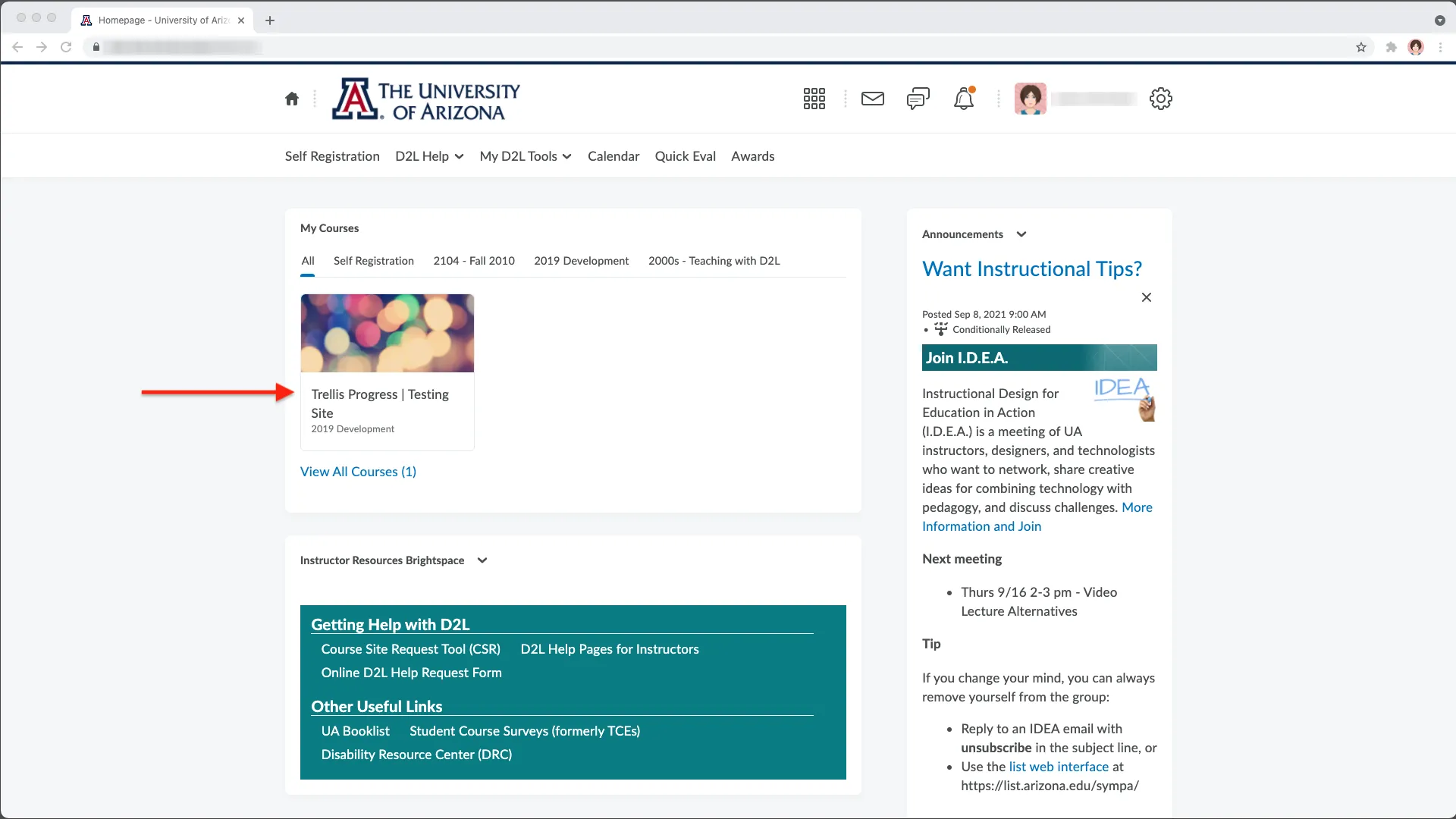Viewport: 1456px width, 819px height.
Task: Open the user profile avatar icon
Action: click(x=1031, y=98)
